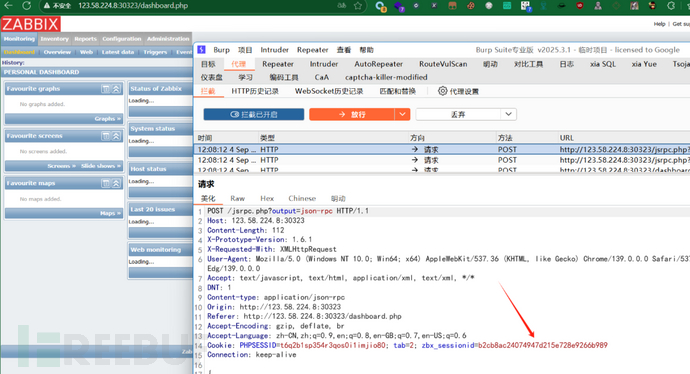Open the Favourite screens widget menu icon

click(x=106, y=136)
